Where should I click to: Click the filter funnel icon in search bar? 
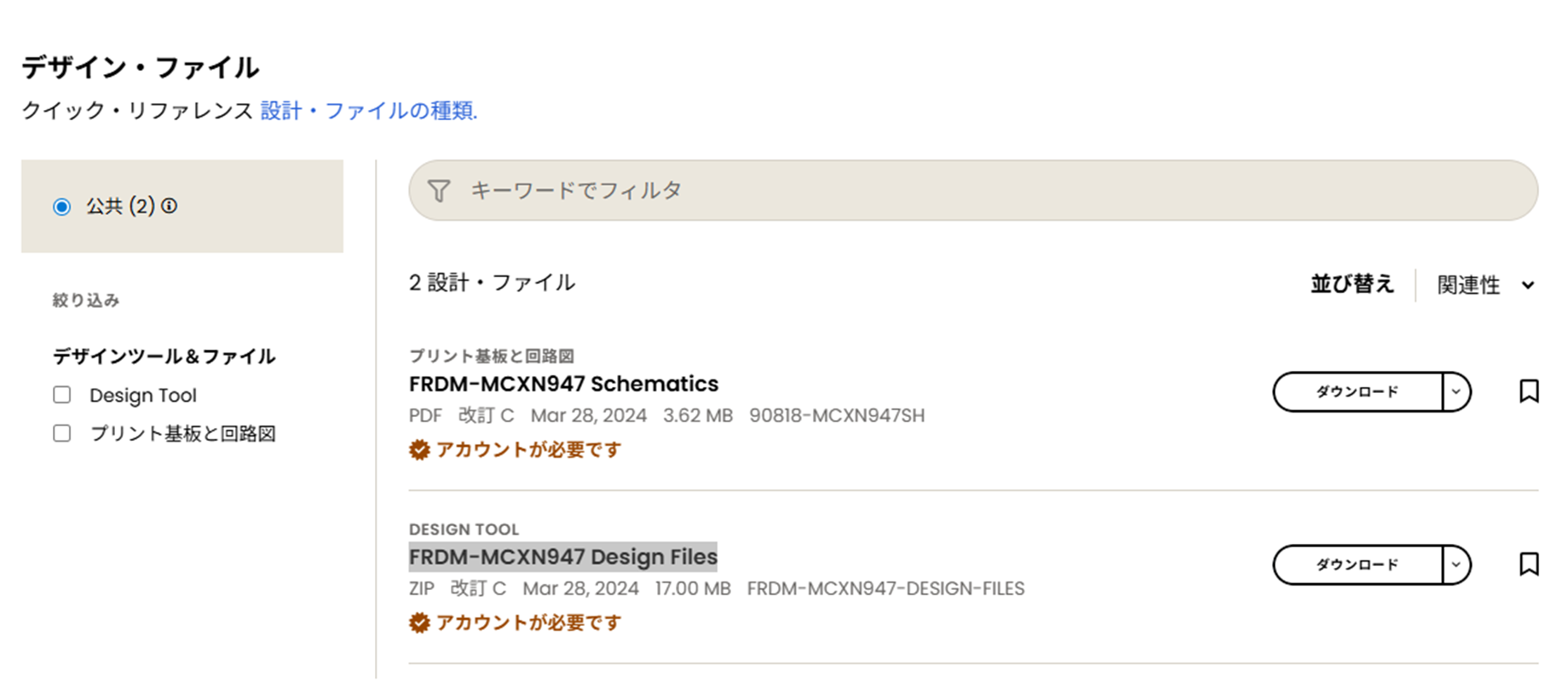[x=439, y=190]
